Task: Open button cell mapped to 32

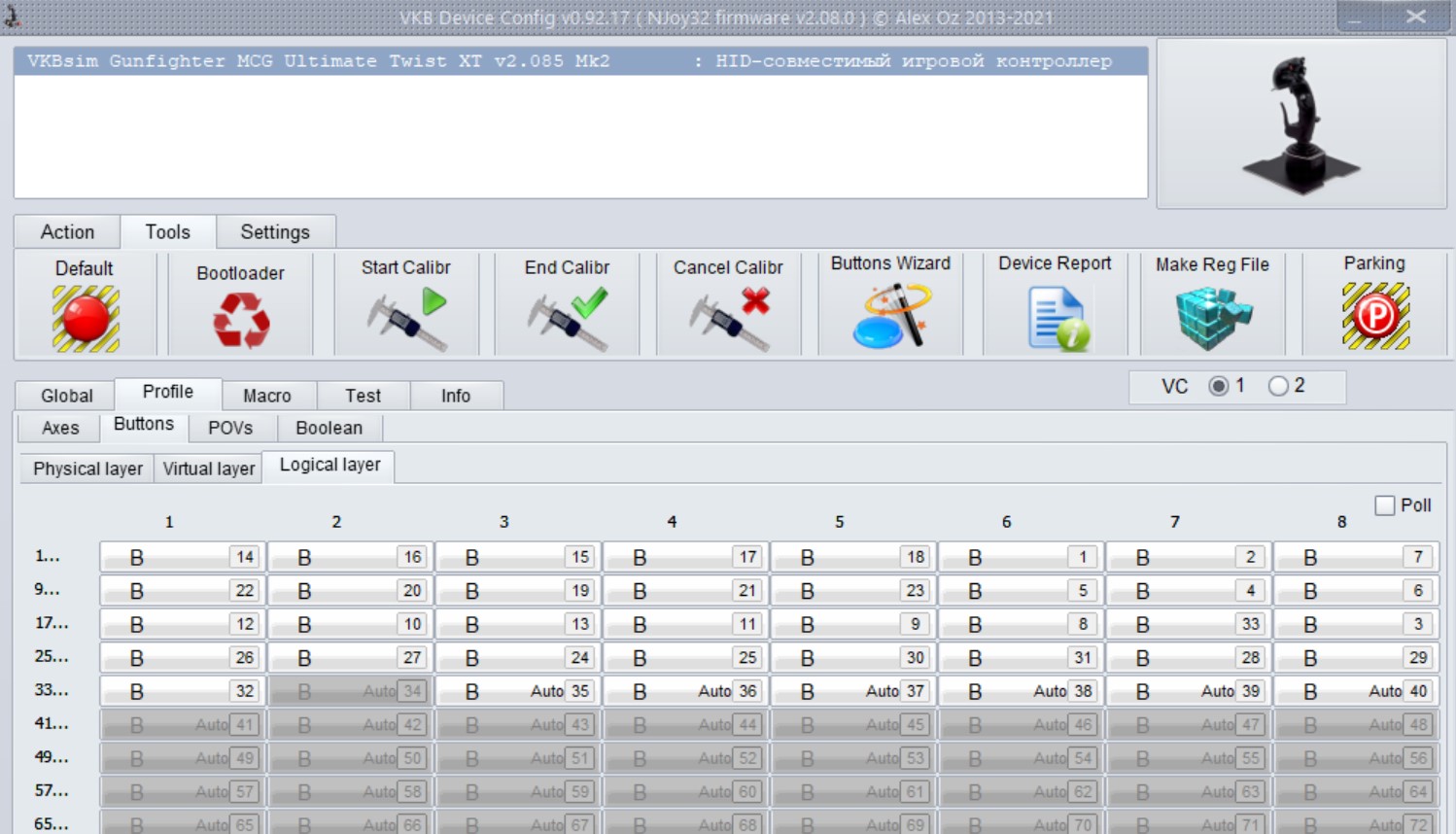Action: tap(183, 691)
